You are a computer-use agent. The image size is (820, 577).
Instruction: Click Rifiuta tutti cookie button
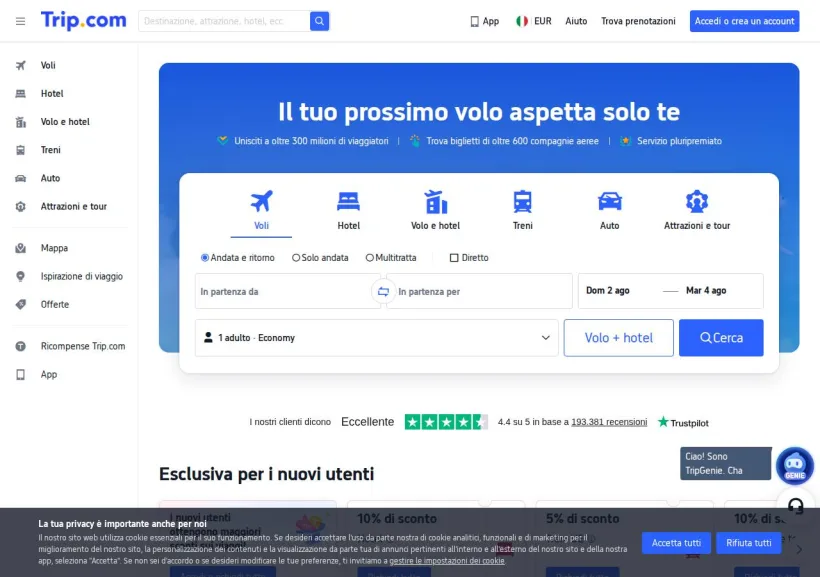pos(748,543)
